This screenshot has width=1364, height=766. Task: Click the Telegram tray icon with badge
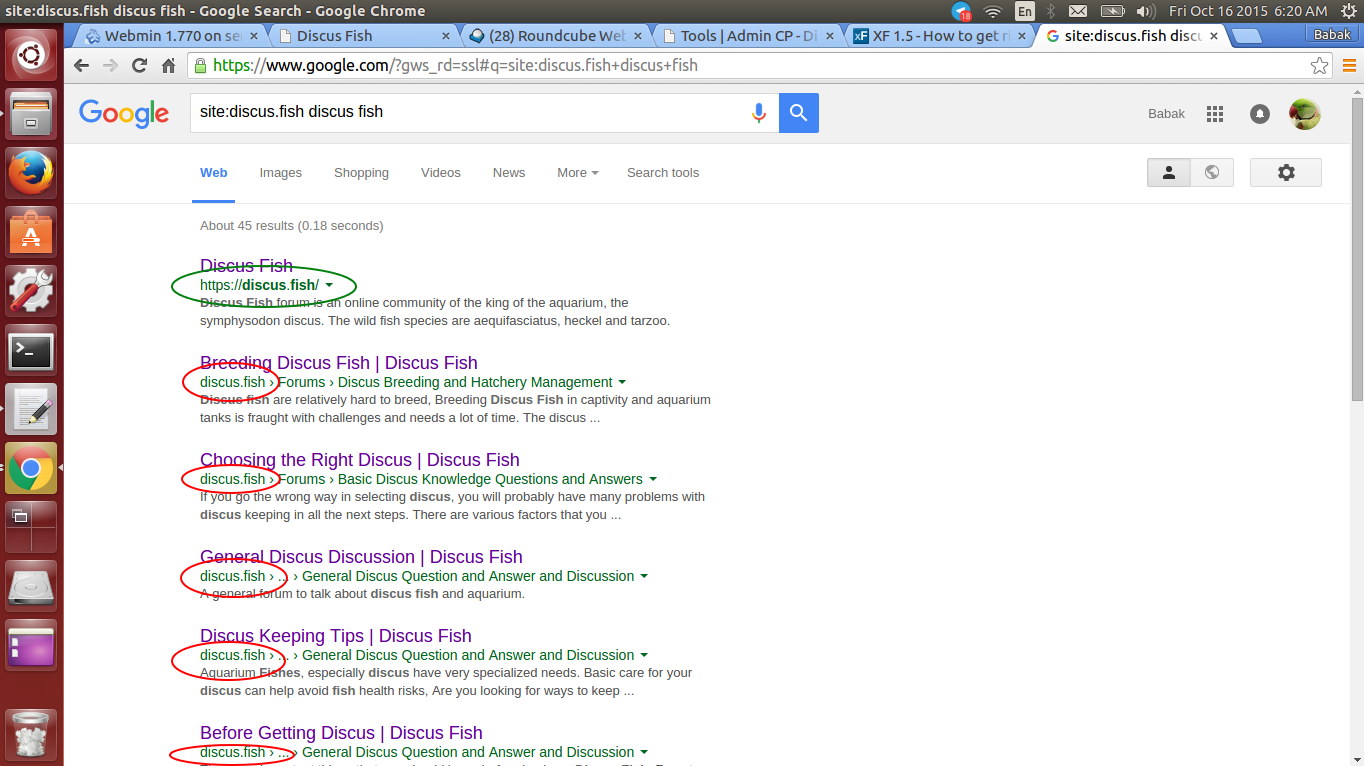pyautogui.click(x=961, y=11)
